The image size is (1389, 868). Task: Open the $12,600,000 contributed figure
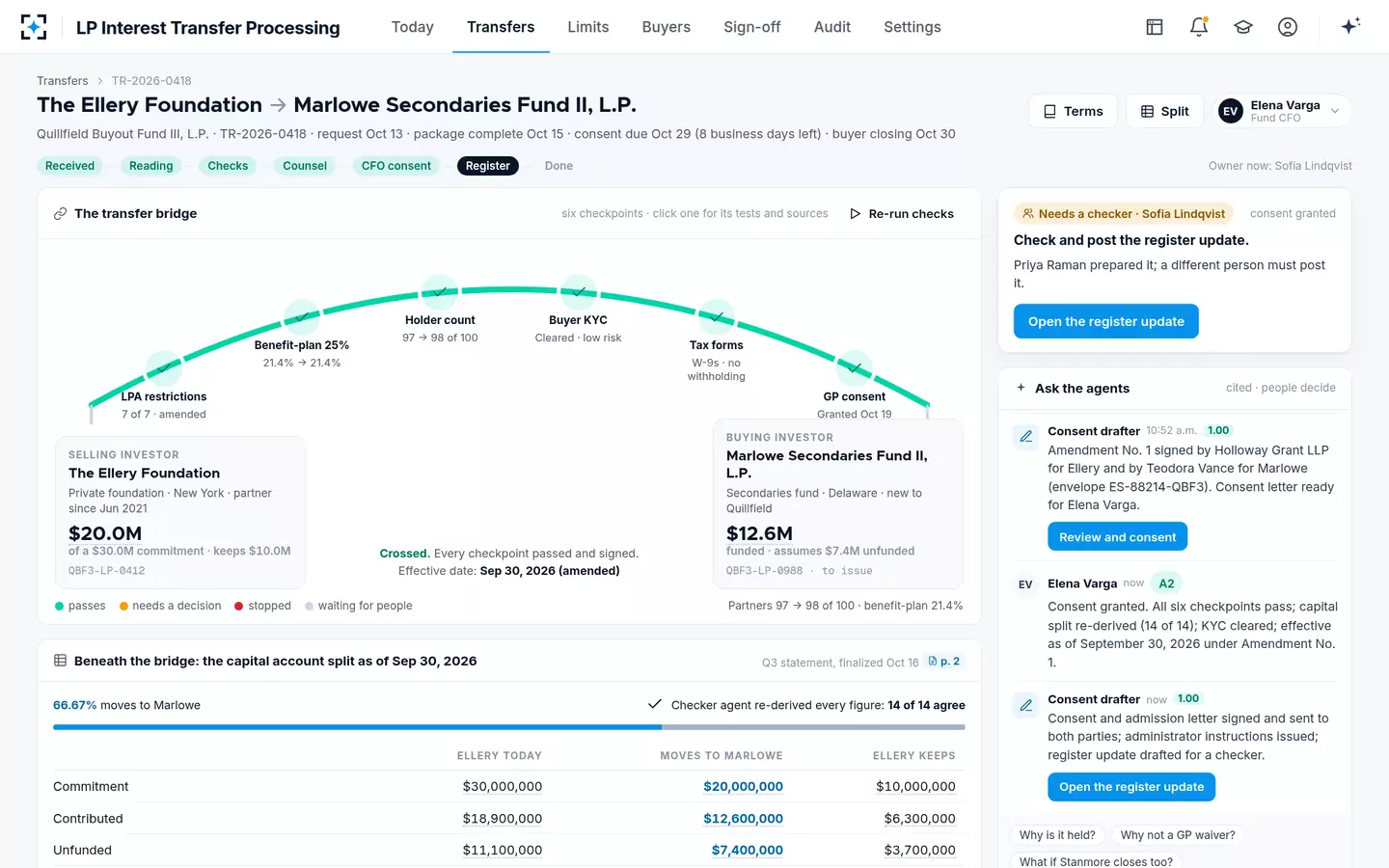[x=743, y=819]
